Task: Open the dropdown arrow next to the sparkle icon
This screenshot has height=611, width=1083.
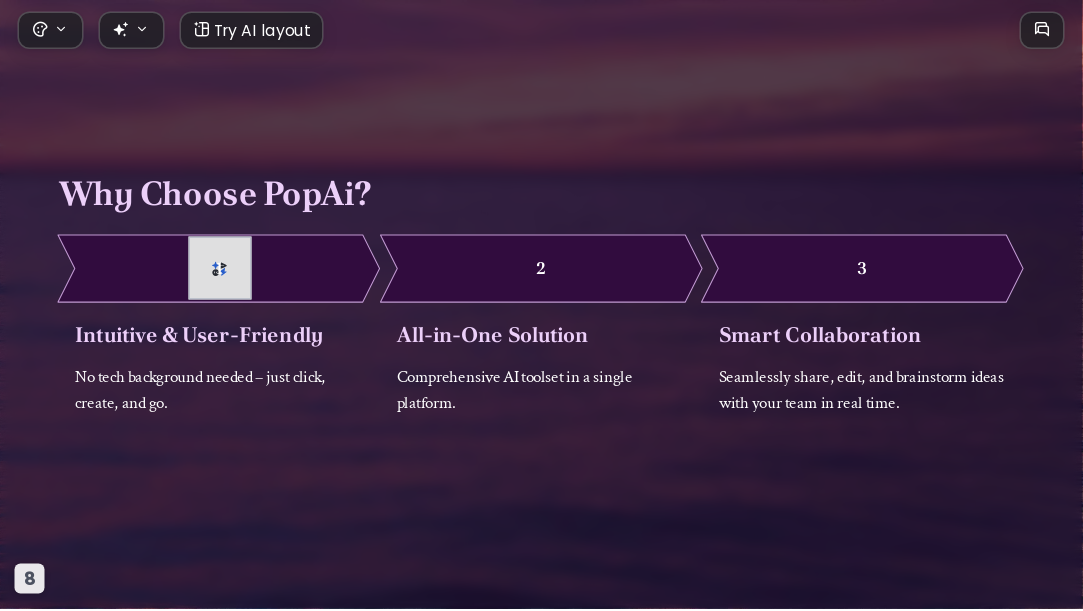Action: (x=142, y=30)
